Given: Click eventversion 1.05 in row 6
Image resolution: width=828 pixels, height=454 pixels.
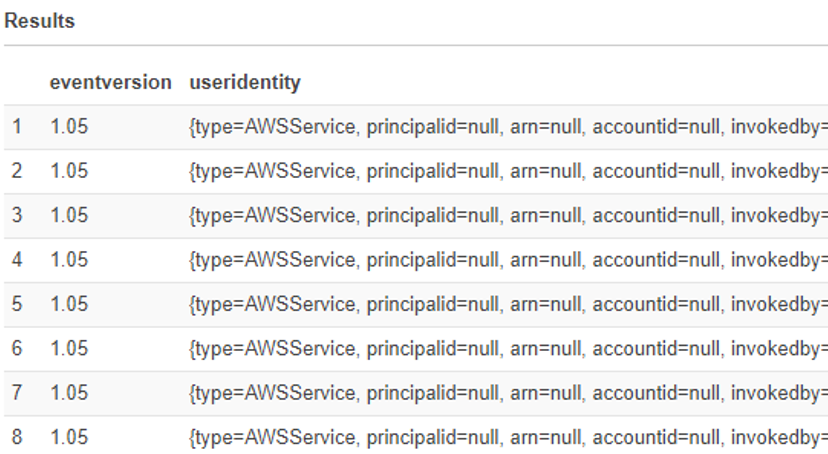Looking at the screenshot, I should click(x=69, y=348).
